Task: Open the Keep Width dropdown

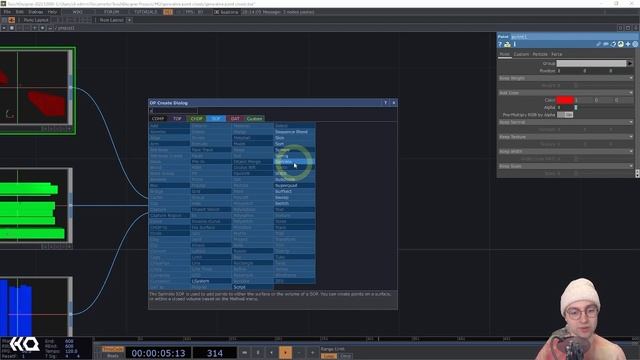Action: (x=566, y=151)
